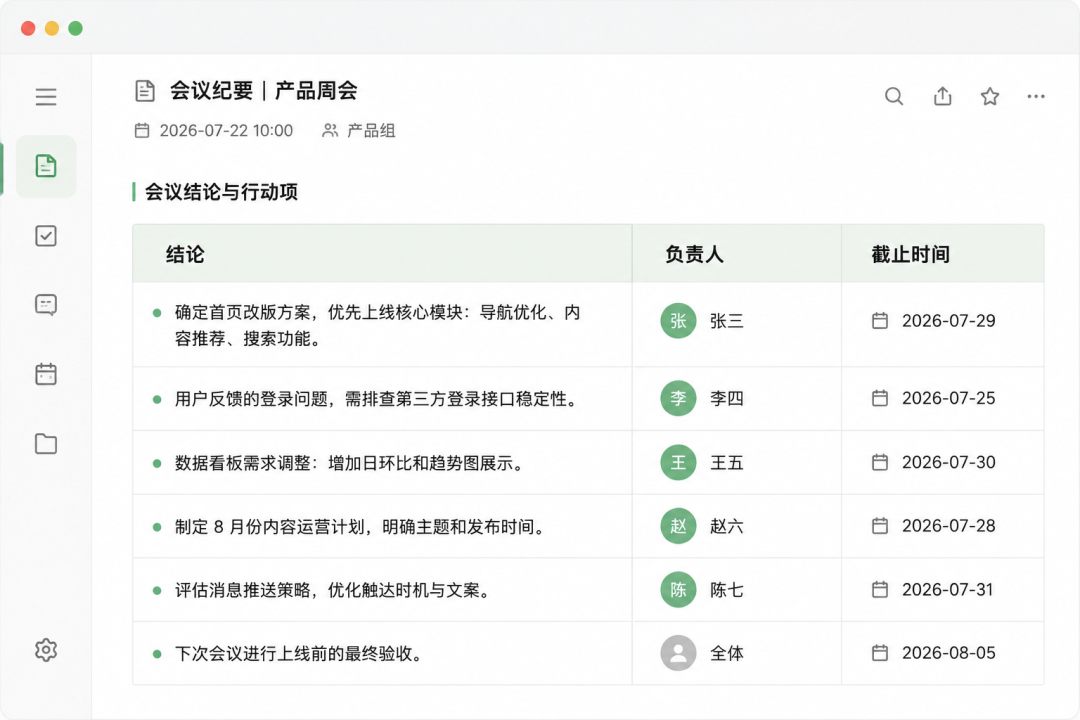This screenshot has width=1080, height=720.
Task: Click meeting time 2026-07-22 10:00
Action: pos(226,131)
